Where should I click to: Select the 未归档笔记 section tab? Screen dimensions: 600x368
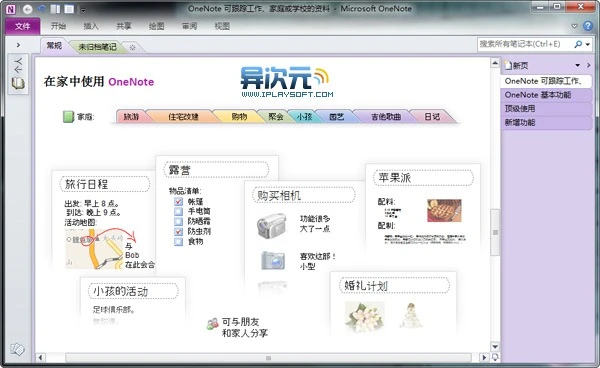coord(97,47)
